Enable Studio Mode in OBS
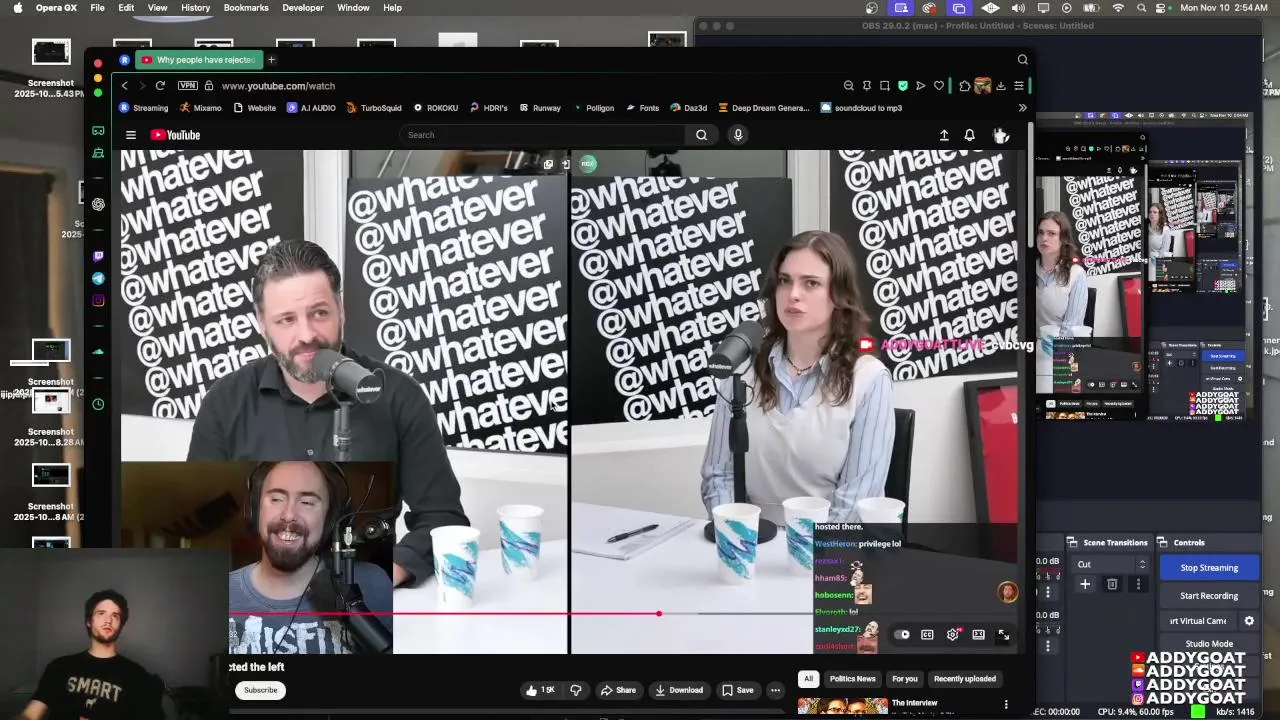 point(1209,644)
